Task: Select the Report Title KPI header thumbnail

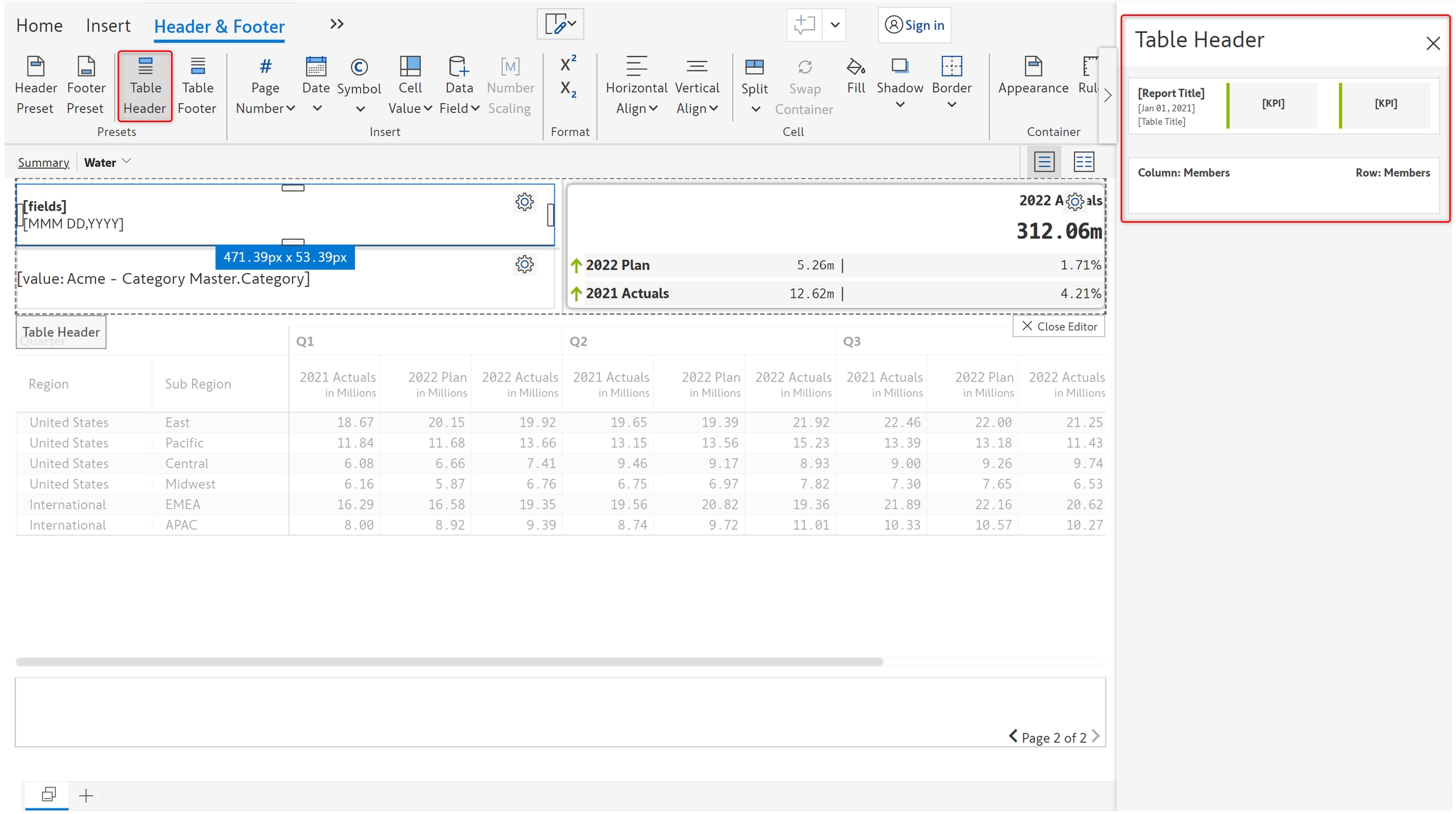Action: click(1283, 106)
